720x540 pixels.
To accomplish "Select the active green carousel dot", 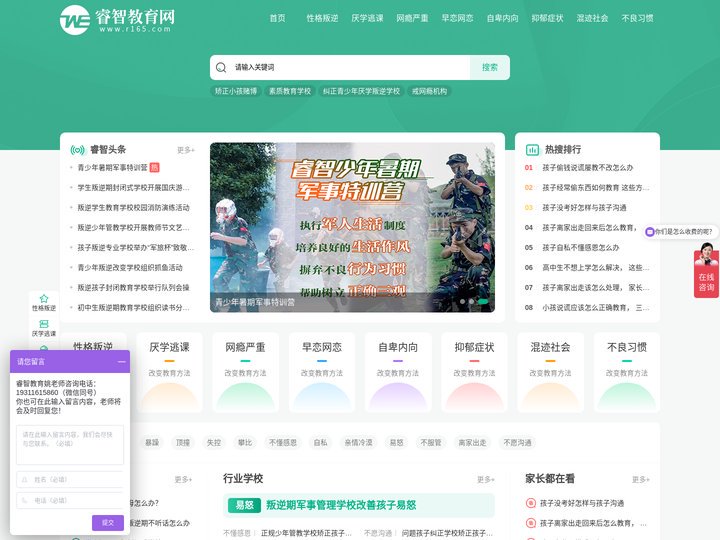I will 483,302.
